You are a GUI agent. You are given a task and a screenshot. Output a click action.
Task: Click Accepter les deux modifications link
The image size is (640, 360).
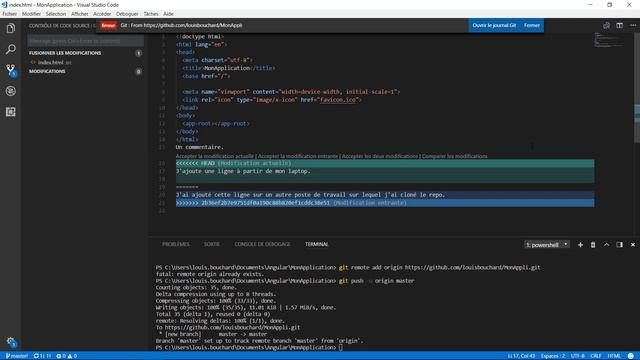coord(380,156)
